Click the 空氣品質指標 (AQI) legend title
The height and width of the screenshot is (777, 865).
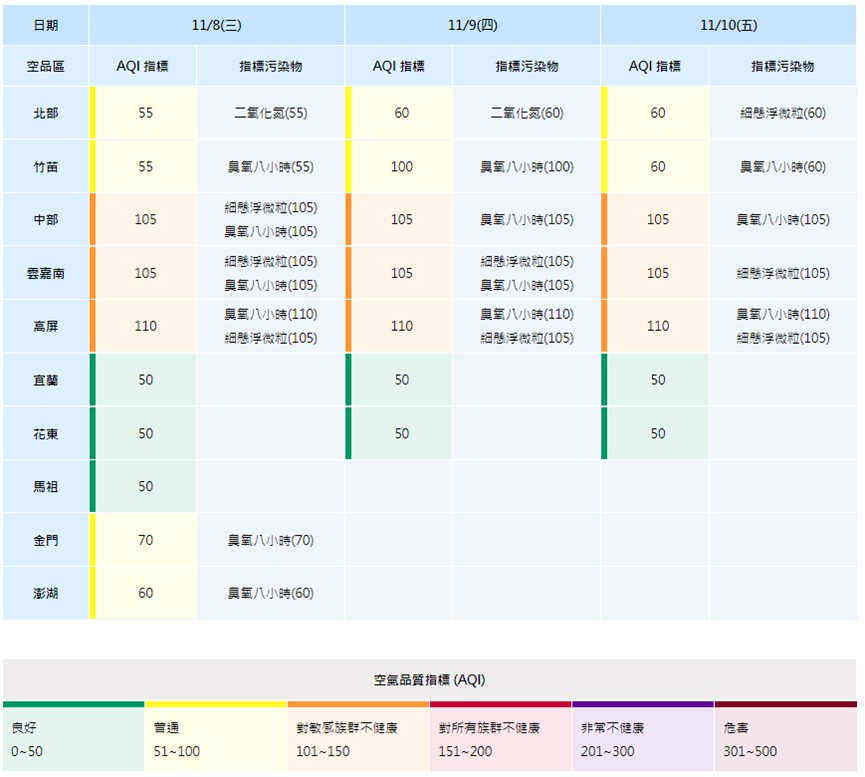click(429, 679)
